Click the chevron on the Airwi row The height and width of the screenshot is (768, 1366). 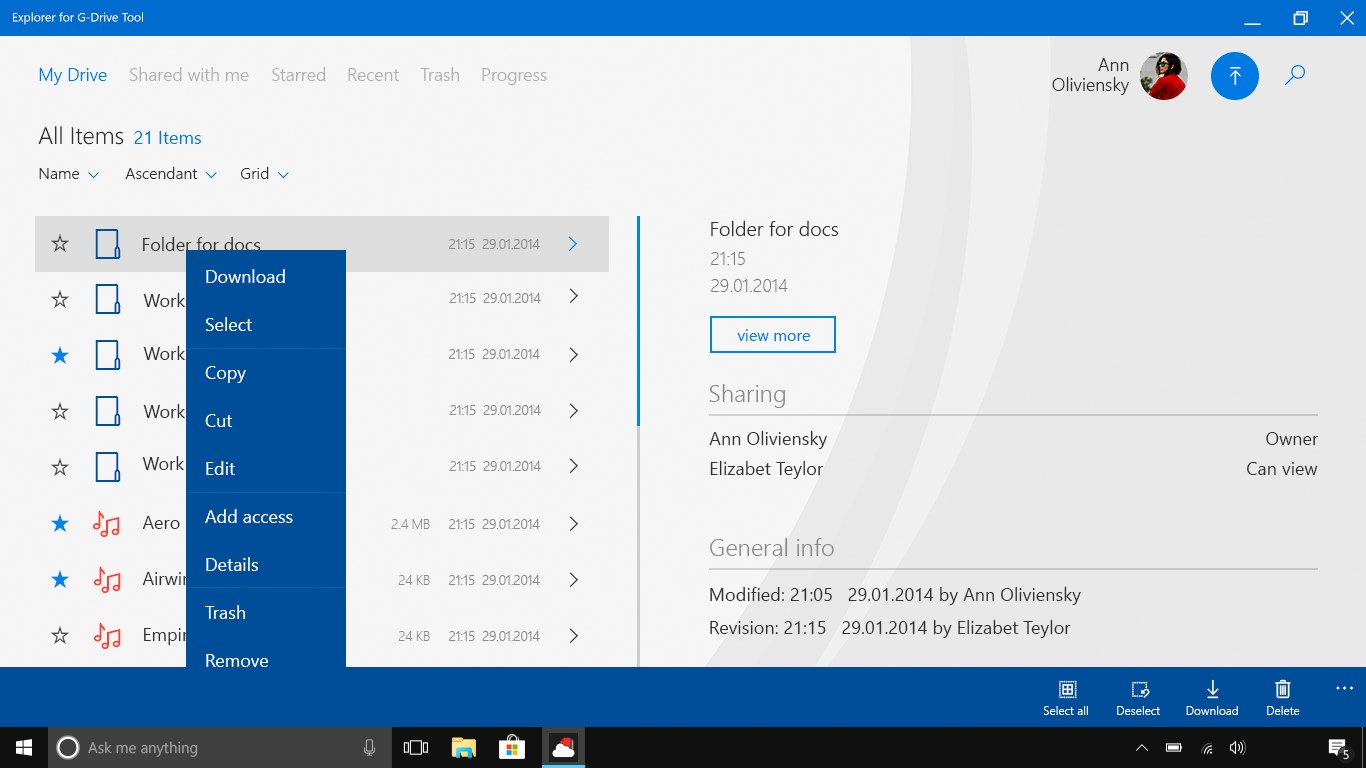[573, 579]
